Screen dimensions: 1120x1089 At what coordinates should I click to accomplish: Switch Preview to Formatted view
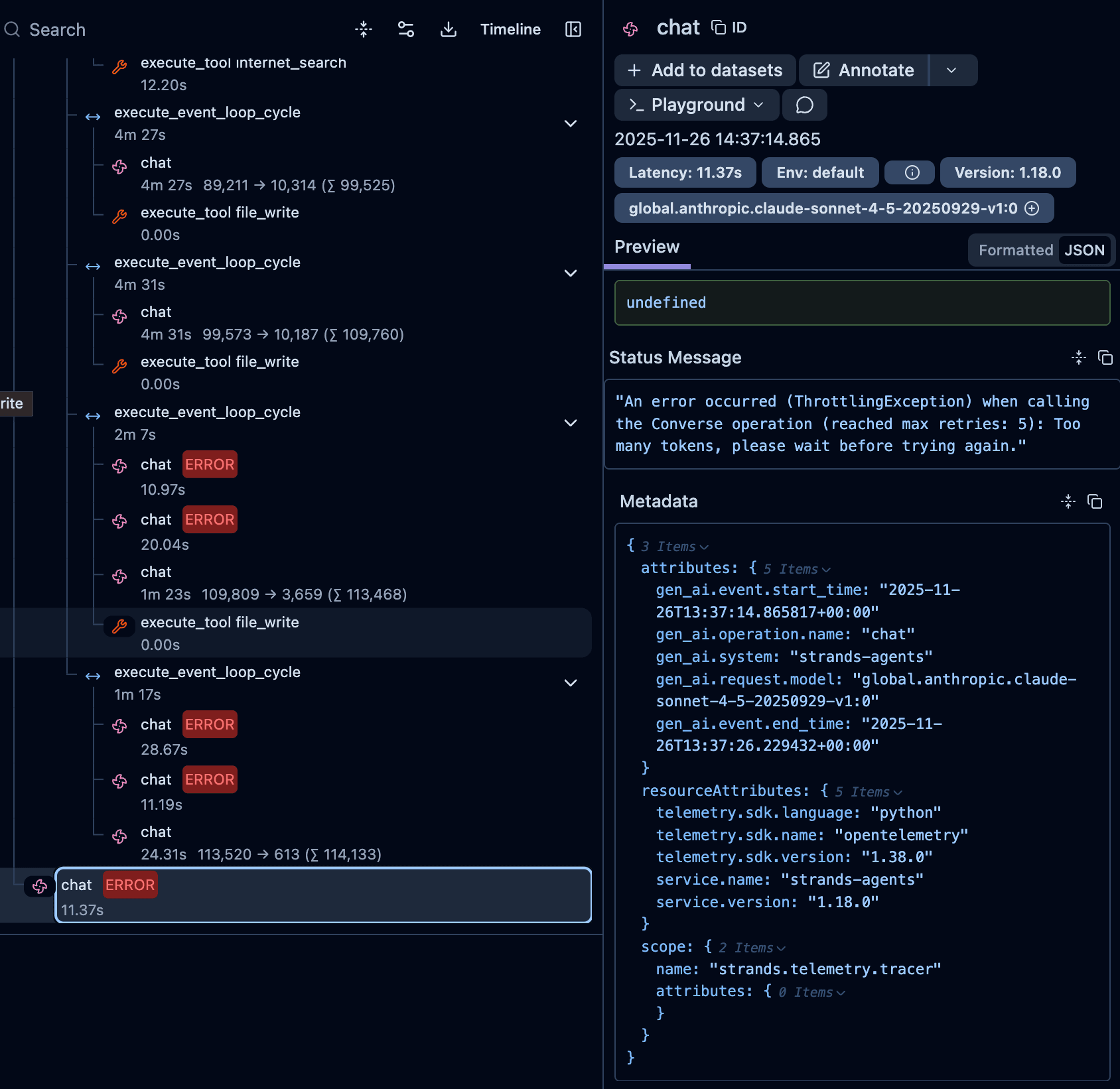point(1015,250)
